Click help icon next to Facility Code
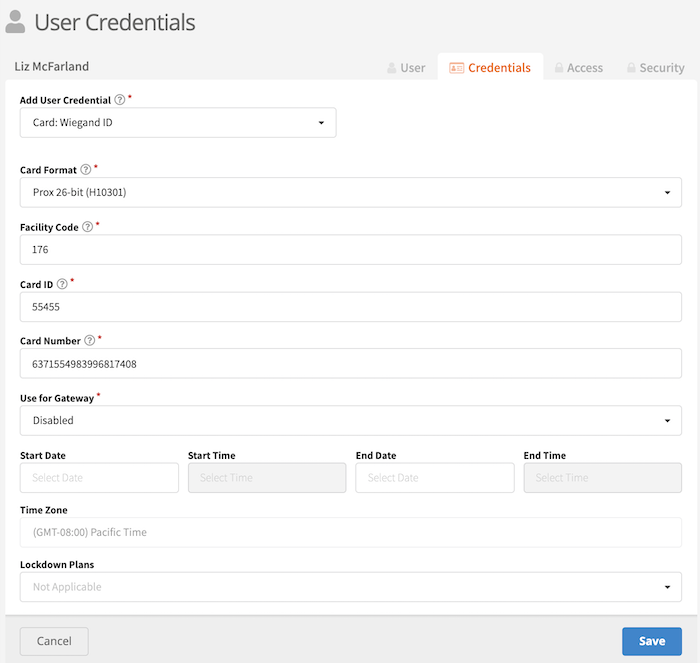The image size is (700, 663). [x=88, y=227]
